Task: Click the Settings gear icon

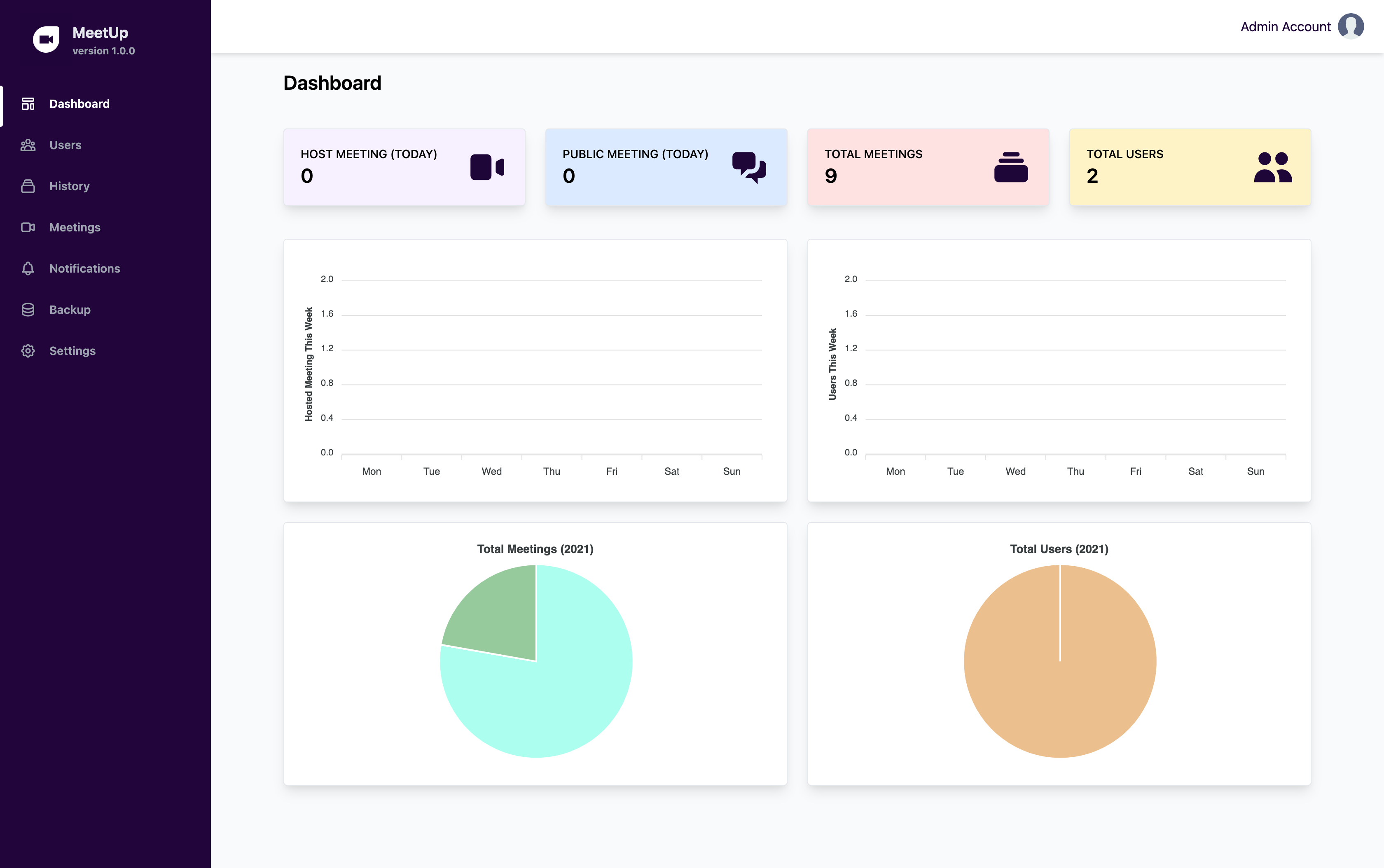Action: (28, 351)
